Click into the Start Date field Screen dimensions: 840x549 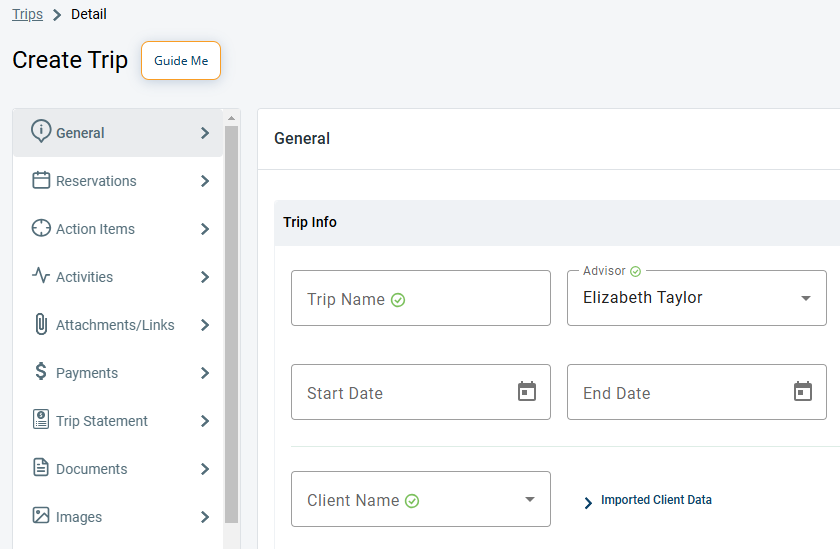click(x=421, y=392)
